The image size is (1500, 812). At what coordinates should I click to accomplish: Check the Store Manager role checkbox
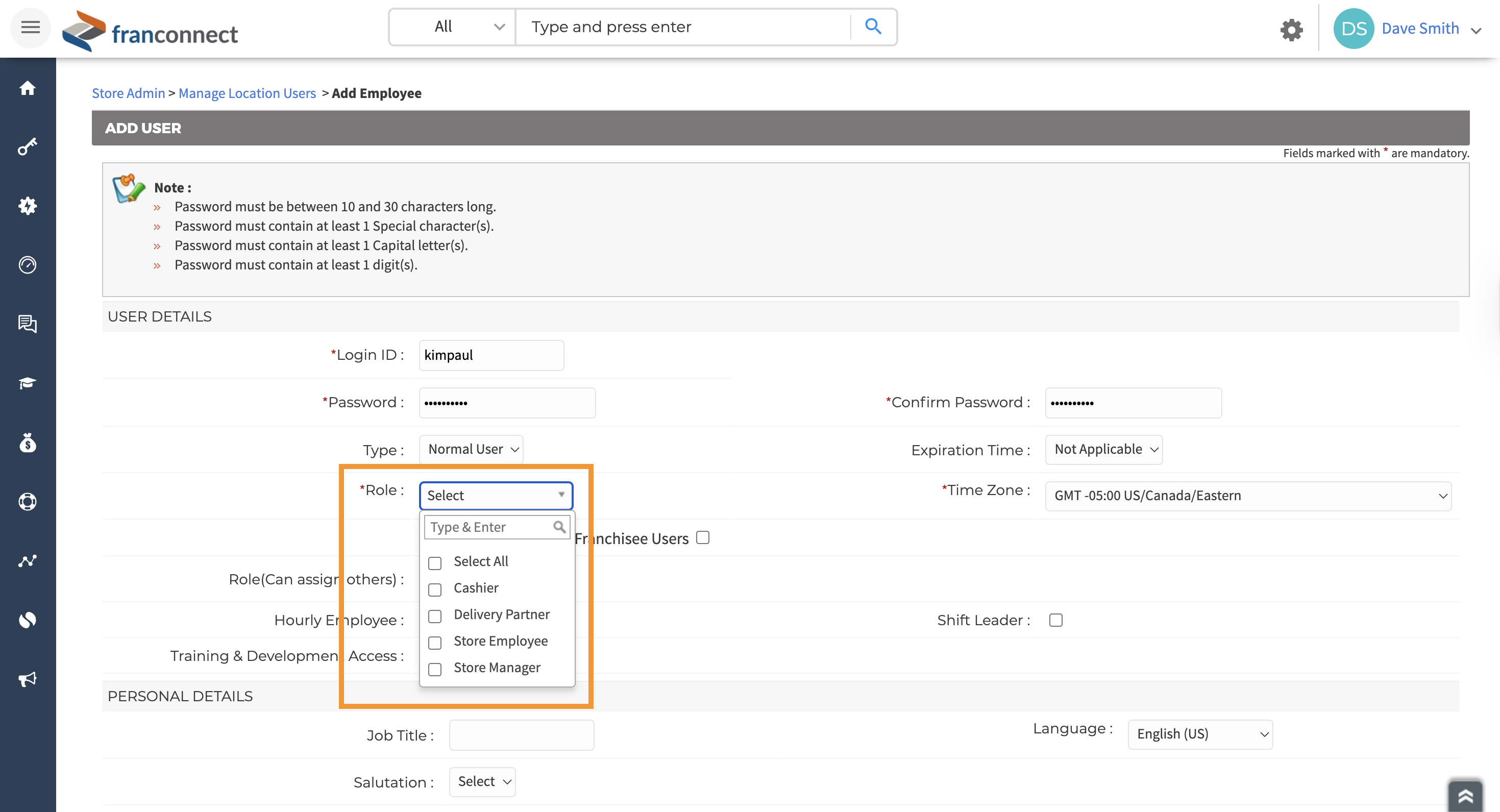pyautogui.click(x=434, y=669)
